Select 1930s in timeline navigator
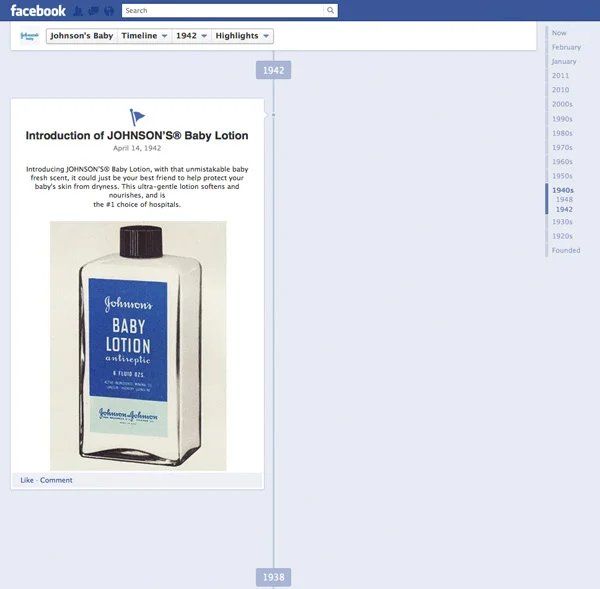 [562, 222]
